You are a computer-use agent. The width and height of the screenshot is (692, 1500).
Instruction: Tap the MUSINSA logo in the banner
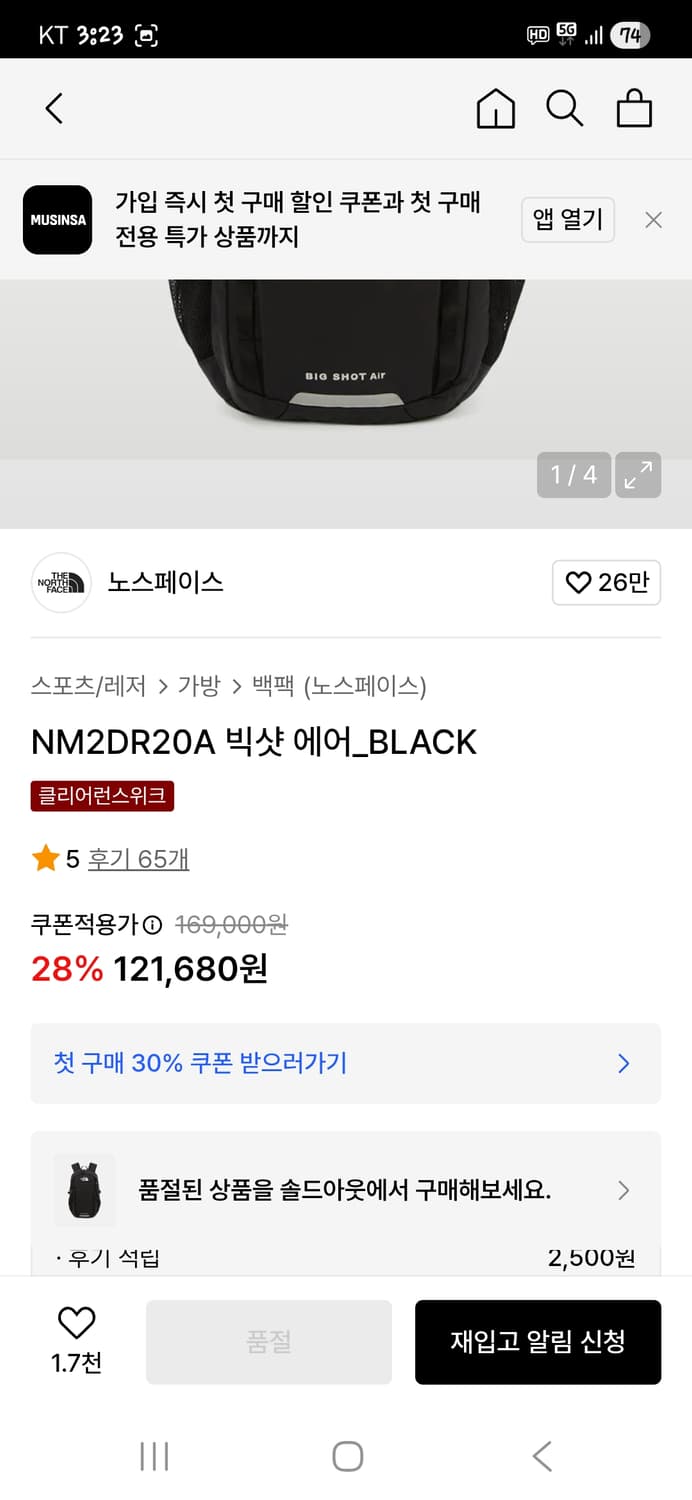tap(57, 220)
